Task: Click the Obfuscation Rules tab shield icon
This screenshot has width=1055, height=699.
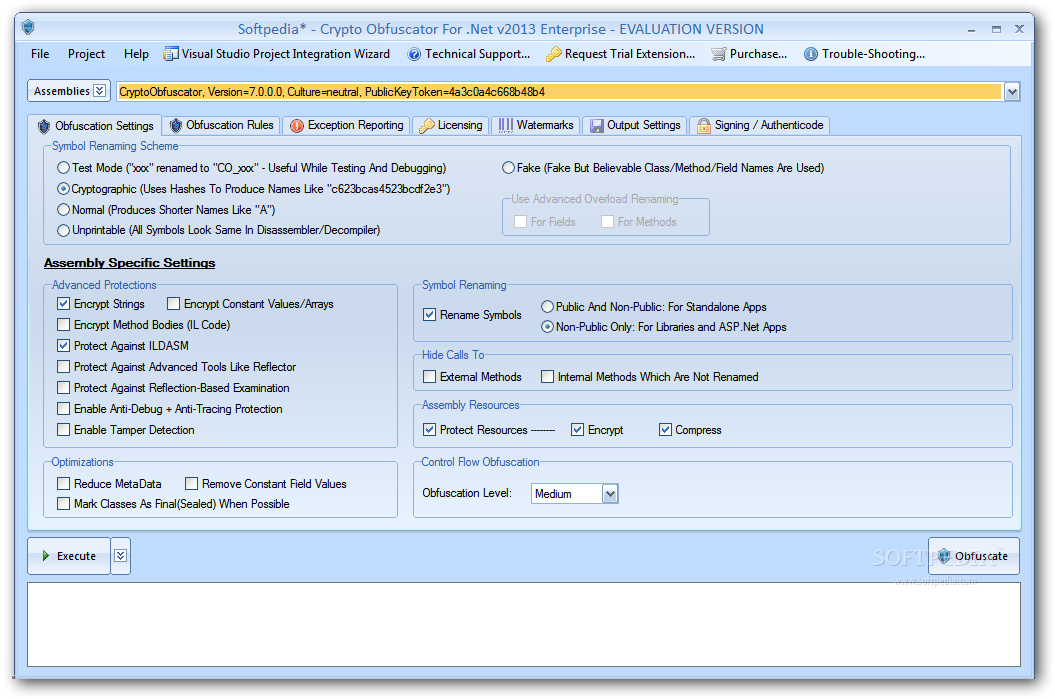Action: point(176,126)
